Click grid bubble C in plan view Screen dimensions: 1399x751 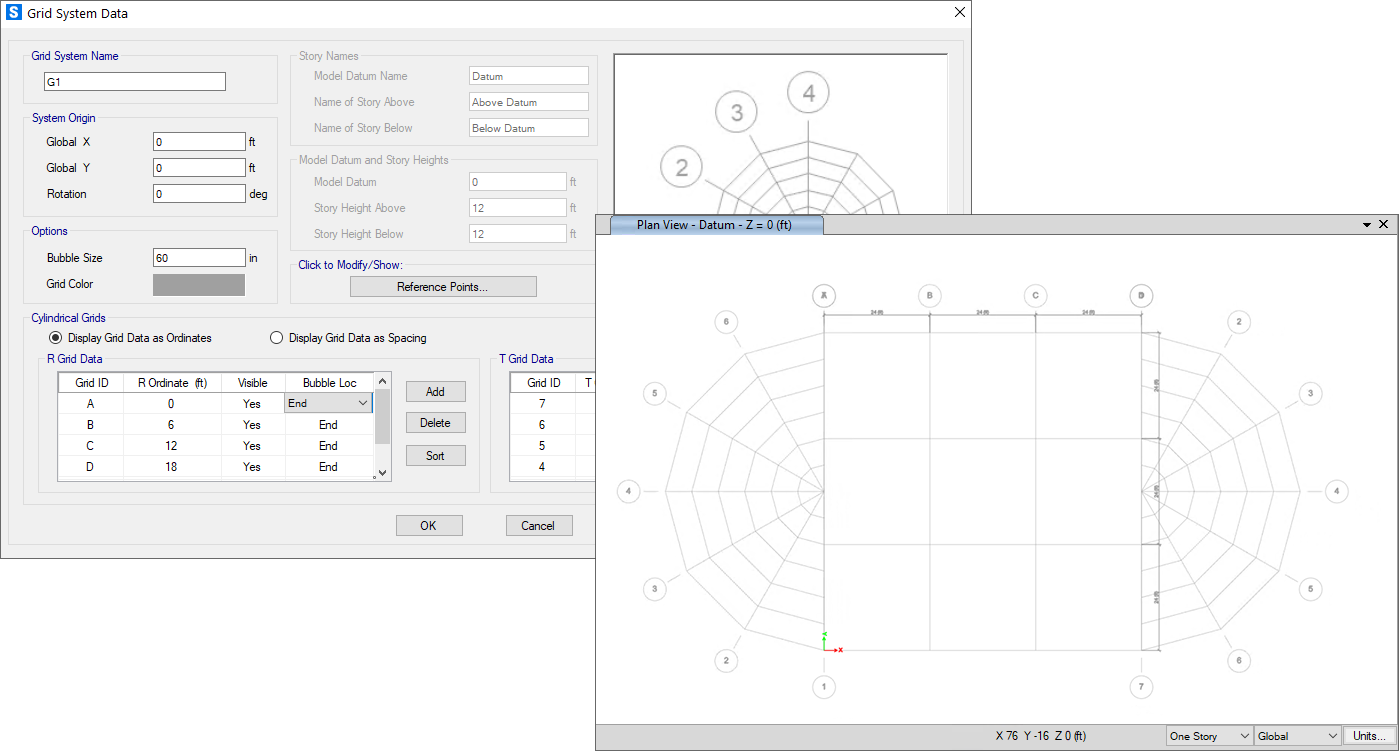coord(1035,296)
